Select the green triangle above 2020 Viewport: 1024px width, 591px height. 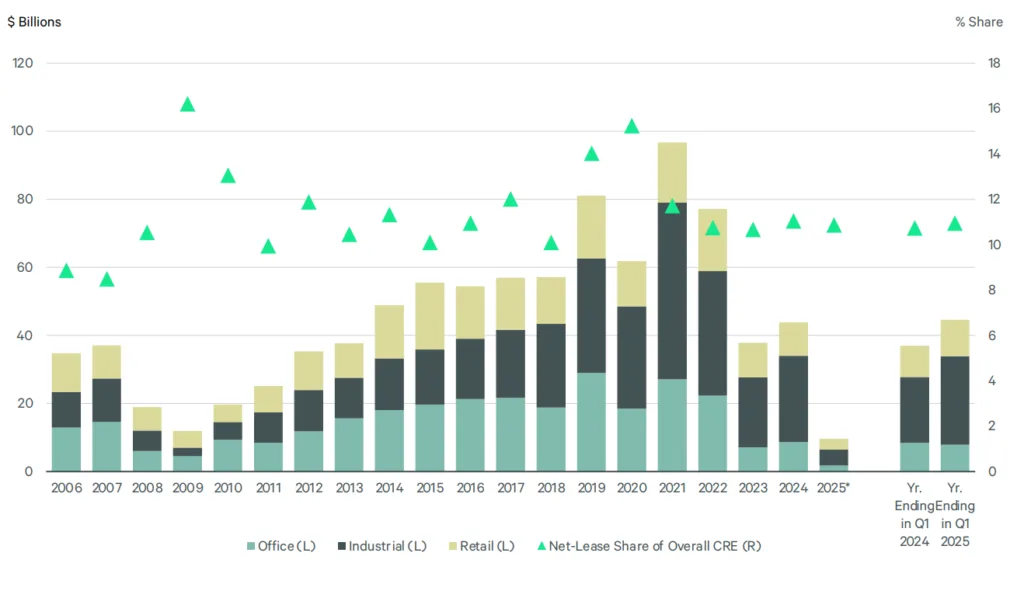click(x=632, y=126)
